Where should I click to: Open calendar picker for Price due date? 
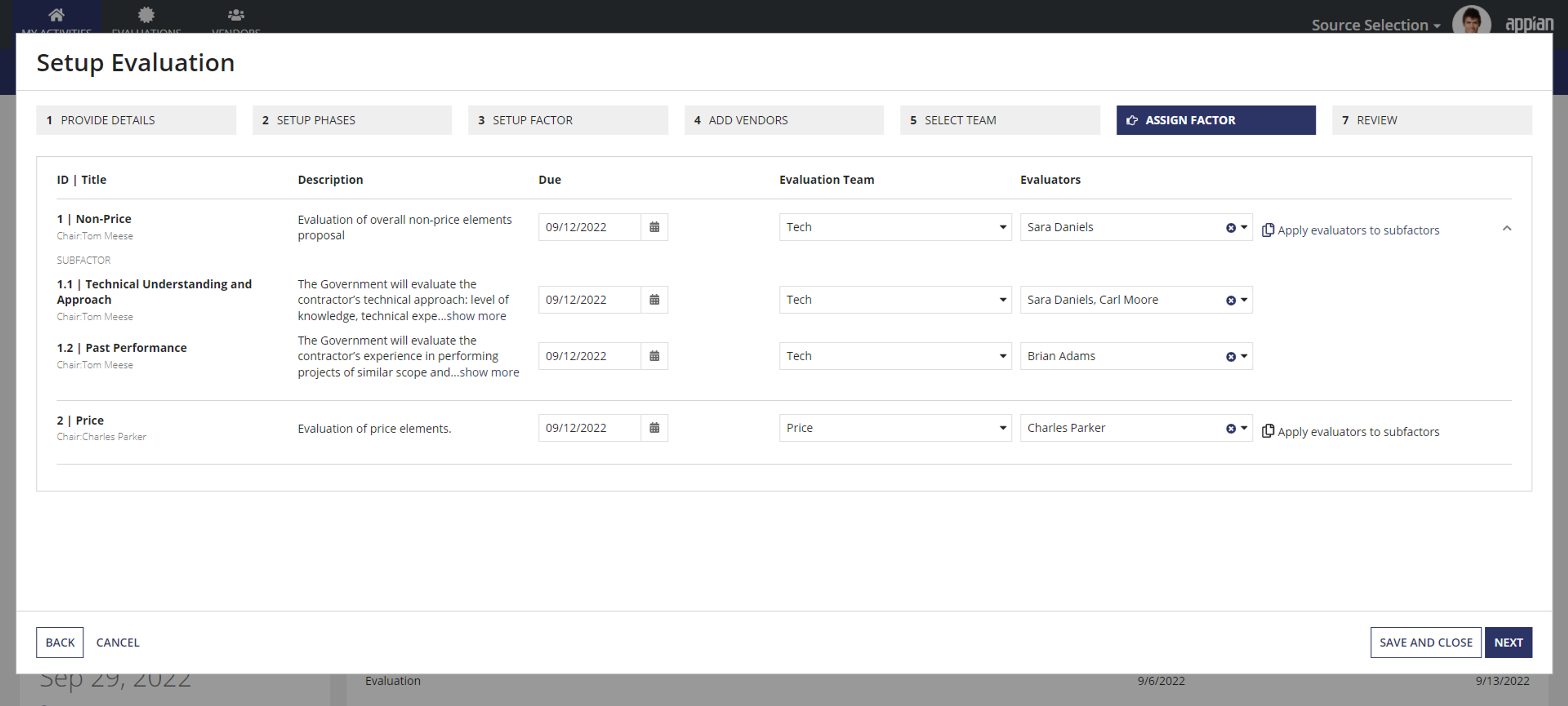point(654,428)
